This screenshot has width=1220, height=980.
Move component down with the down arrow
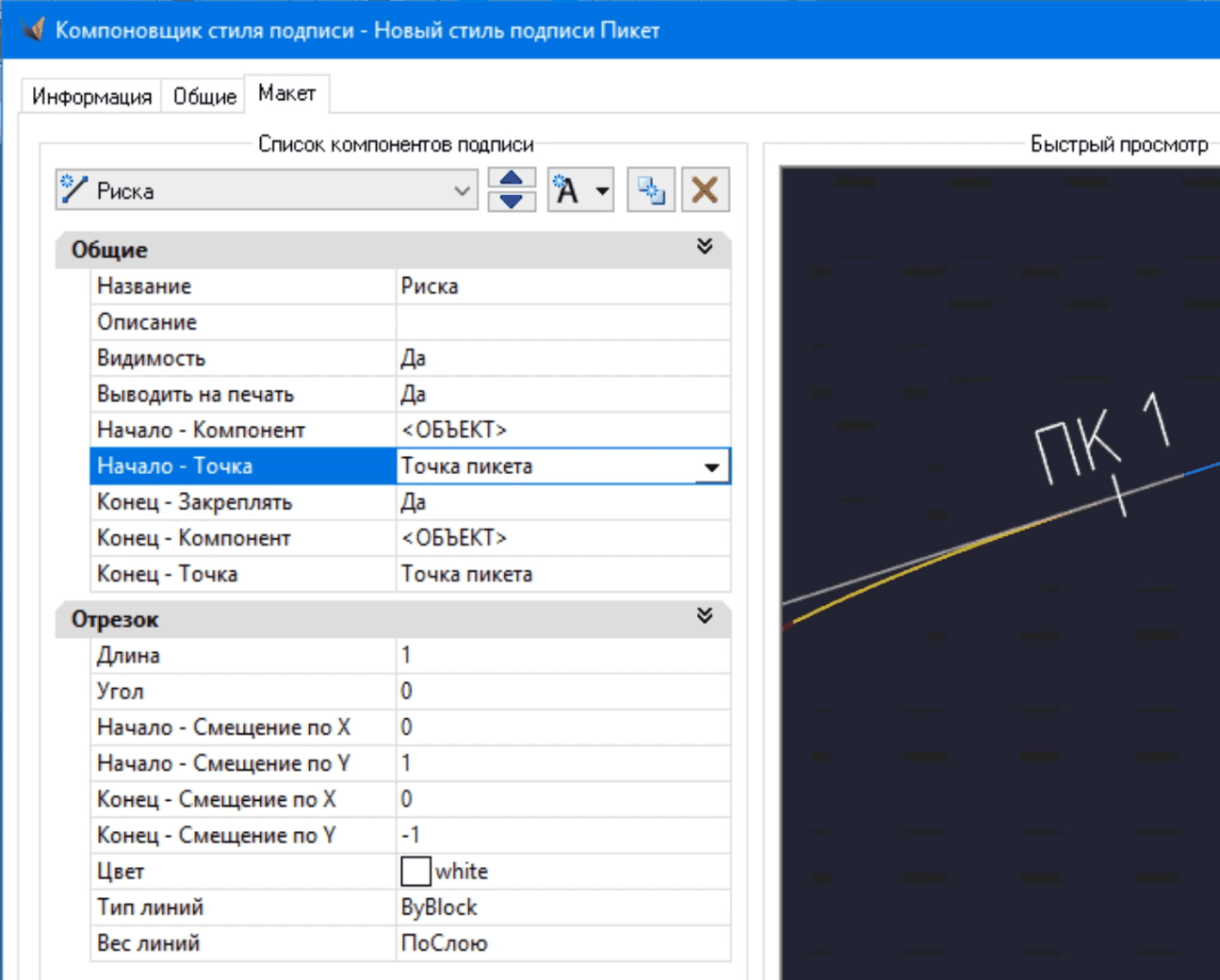point(512,201)
